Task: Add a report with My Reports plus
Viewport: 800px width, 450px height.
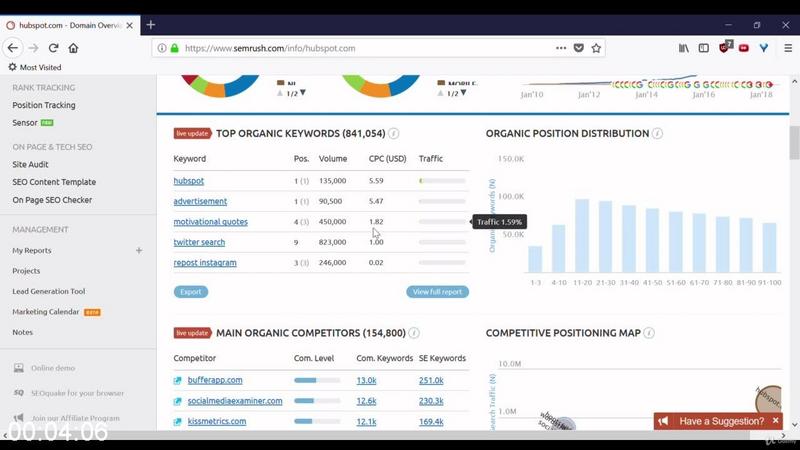Action: 139,251
